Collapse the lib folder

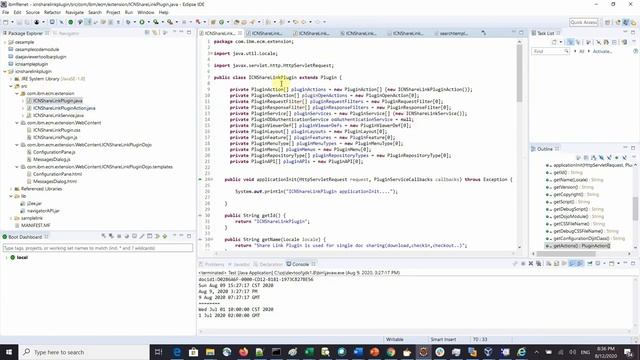click(11, 196)
